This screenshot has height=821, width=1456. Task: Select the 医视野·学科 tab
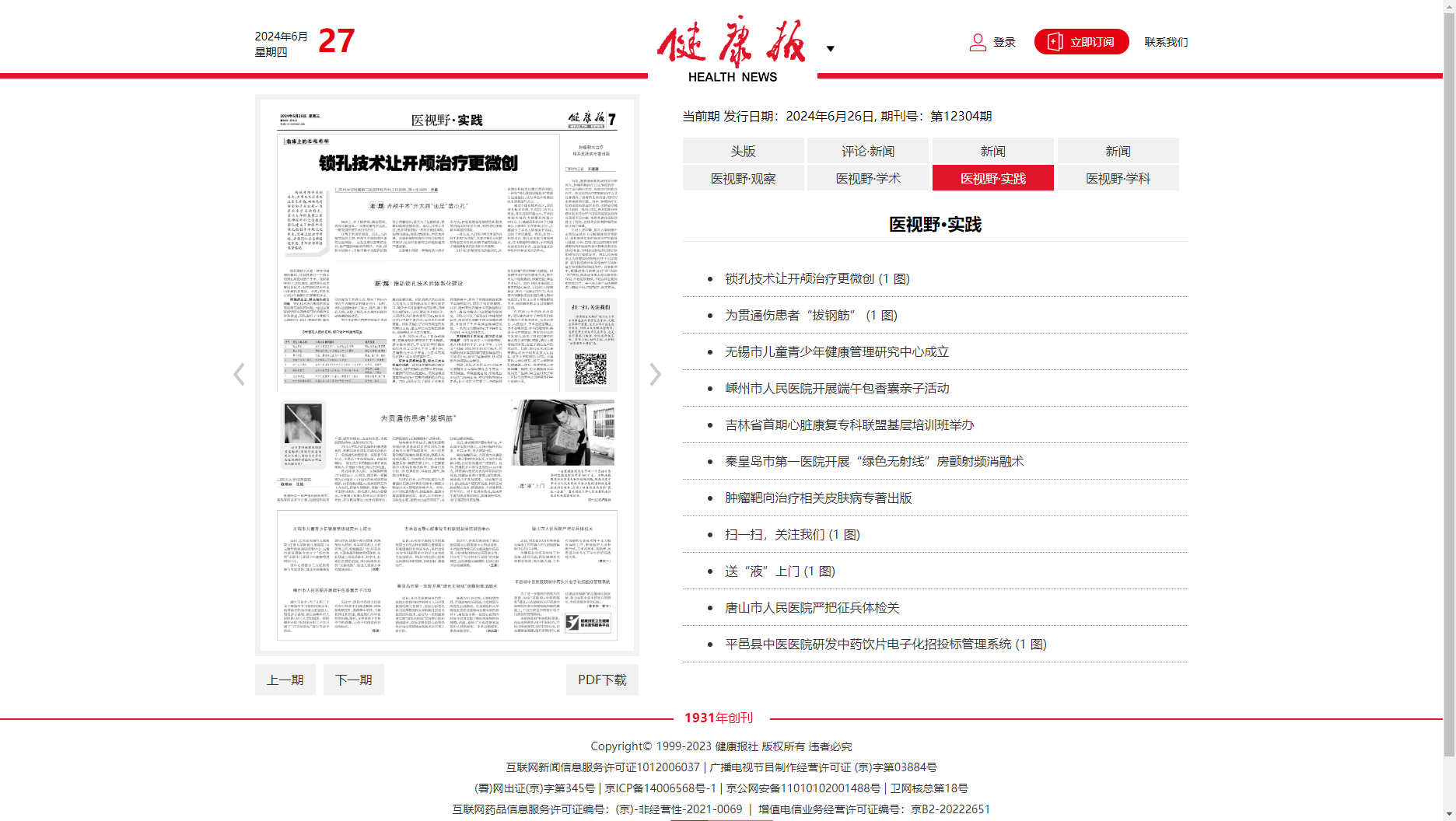tap(1118, 178)
